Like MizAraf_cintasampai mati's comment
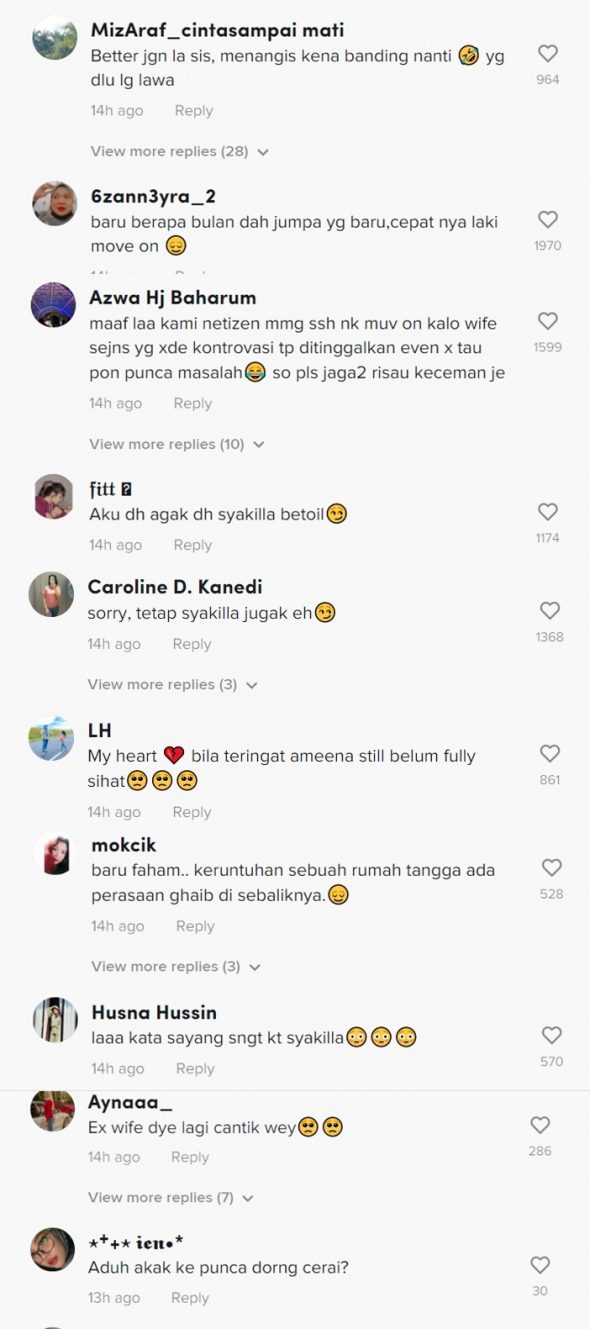This screenshot has height=1329, width=590. point(548,54)
